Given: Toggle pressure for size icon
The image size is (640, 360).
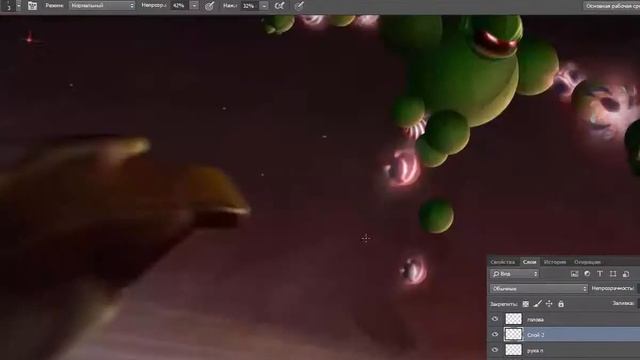Looking at the screenshot, I should 299,6.
